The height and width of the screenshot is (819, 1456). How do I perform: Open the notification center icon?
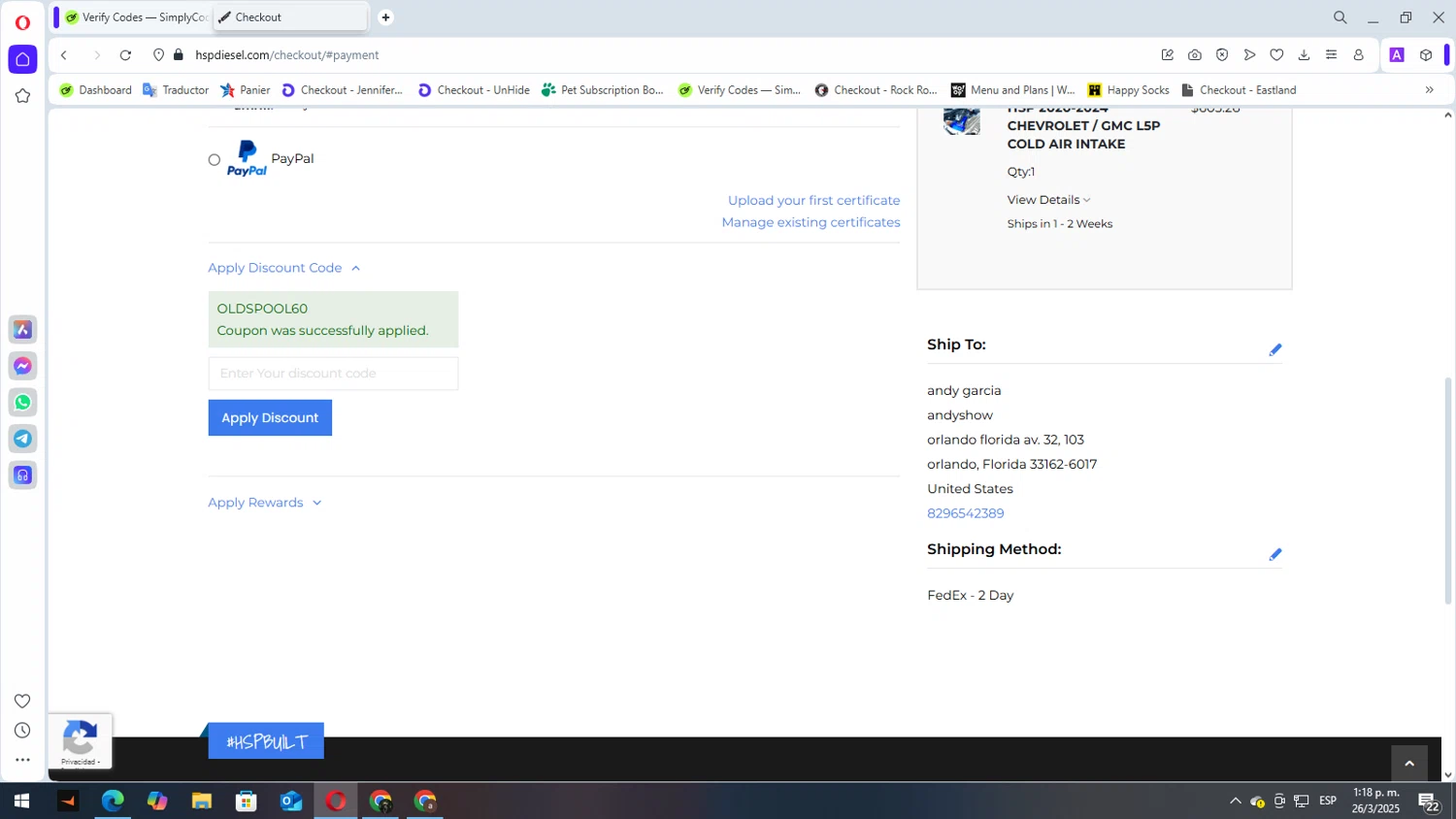pos(1429,802)
